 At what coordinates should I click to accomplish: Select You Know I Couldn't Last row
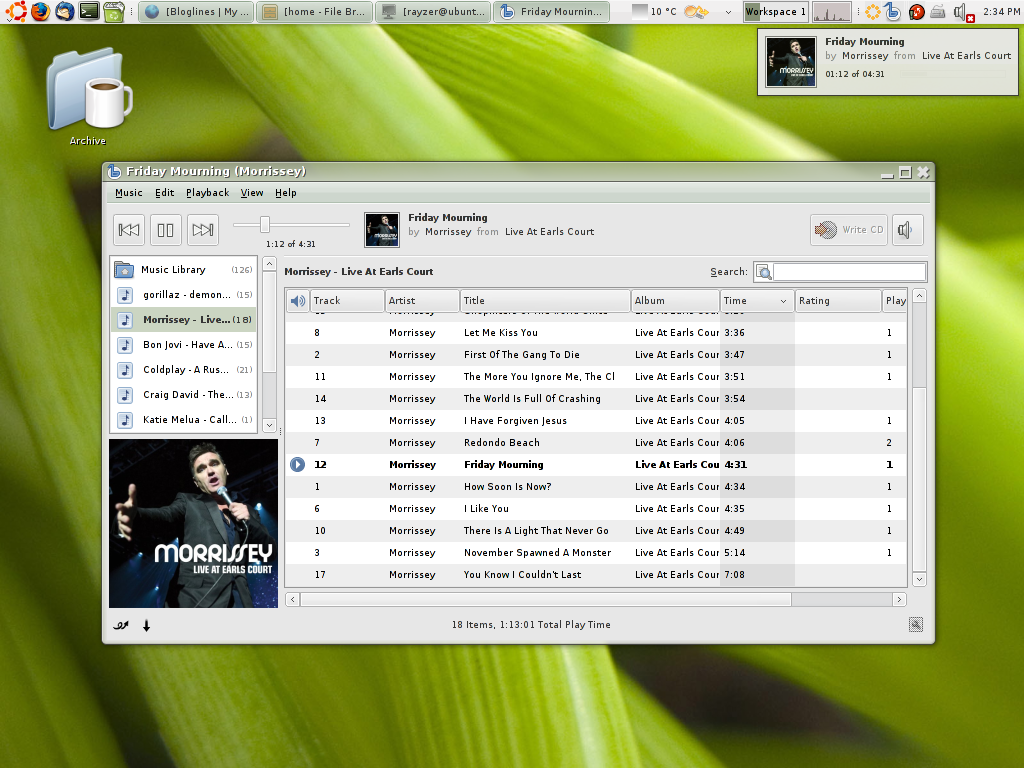[x=596, y=575]
